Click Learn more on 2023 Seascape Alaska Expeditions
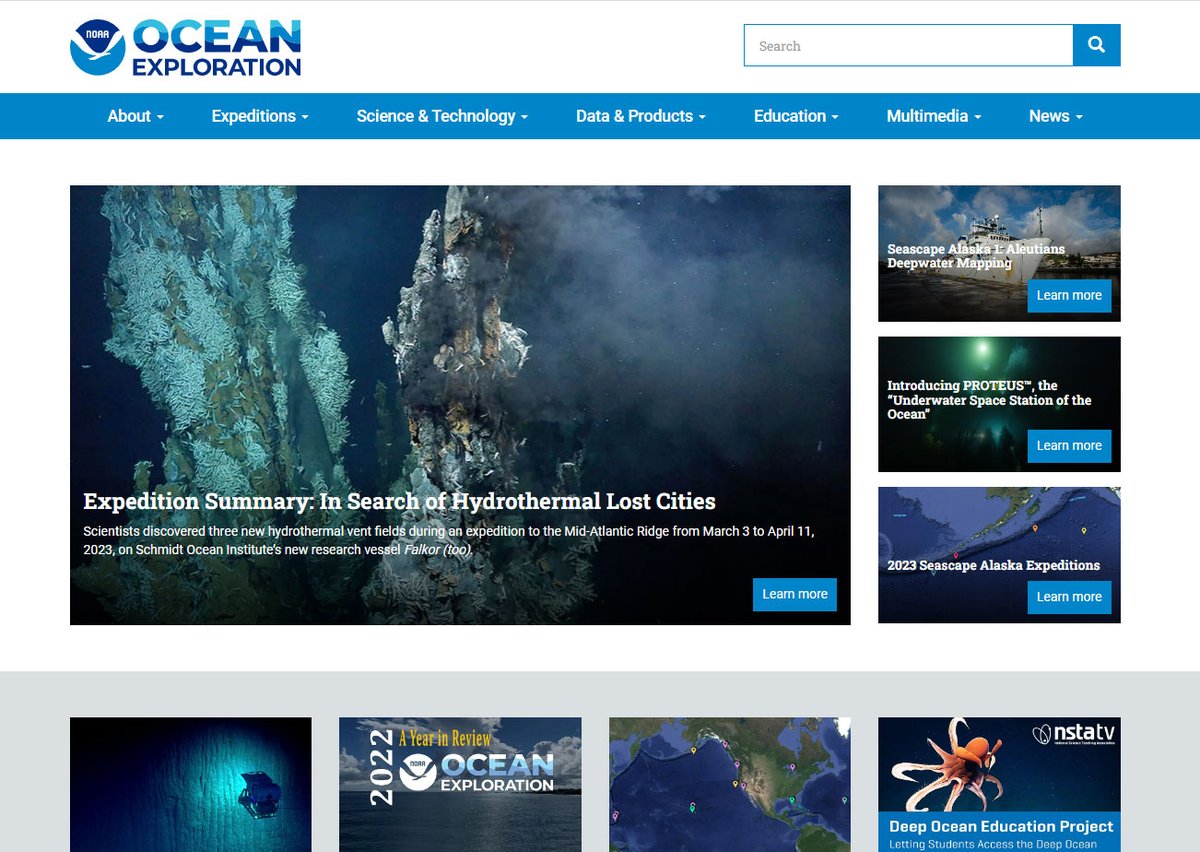Screen dimensions: 1200x852 (x=1069, y=597)
